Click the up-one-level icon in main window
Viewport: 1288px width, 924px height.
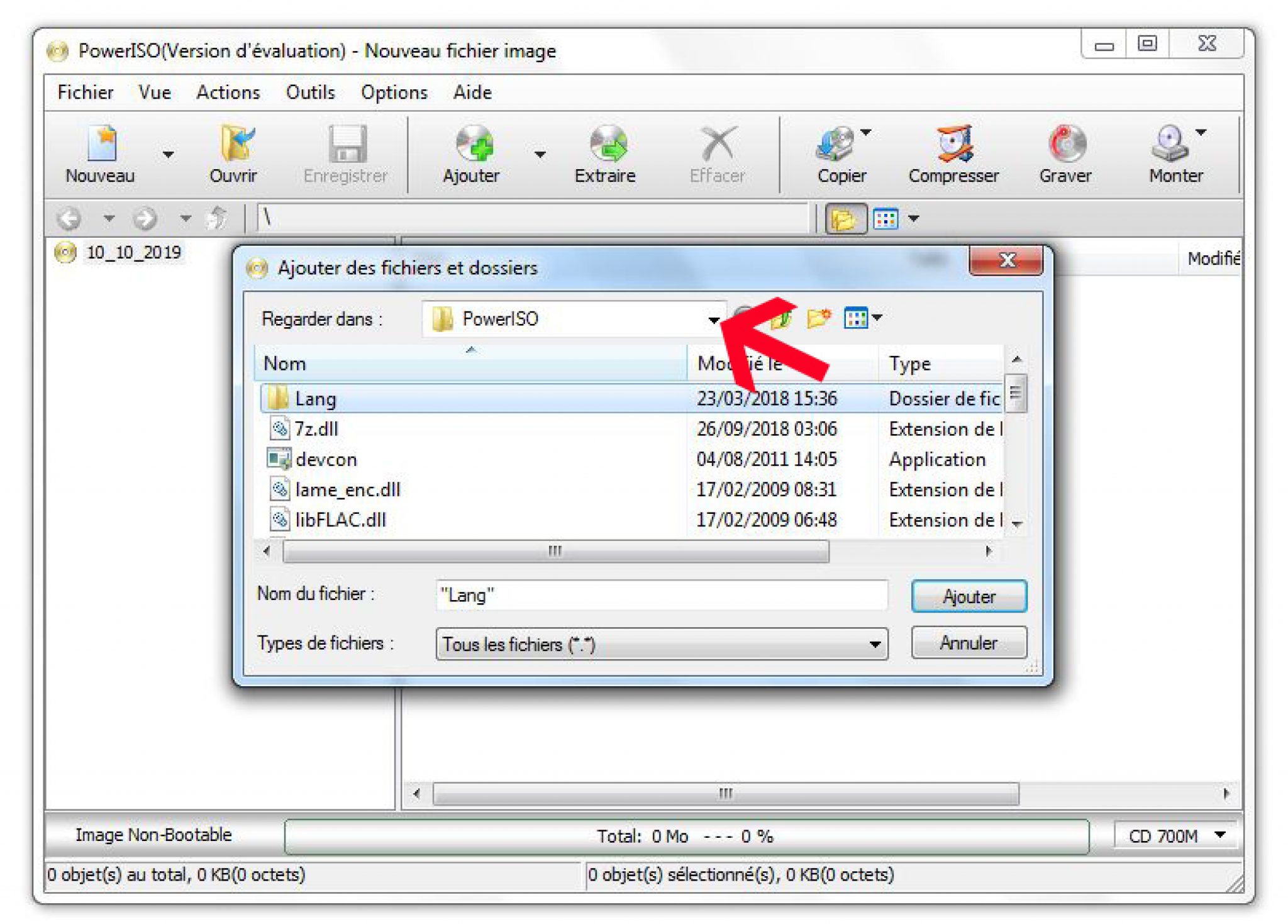[x=218, y=219]
